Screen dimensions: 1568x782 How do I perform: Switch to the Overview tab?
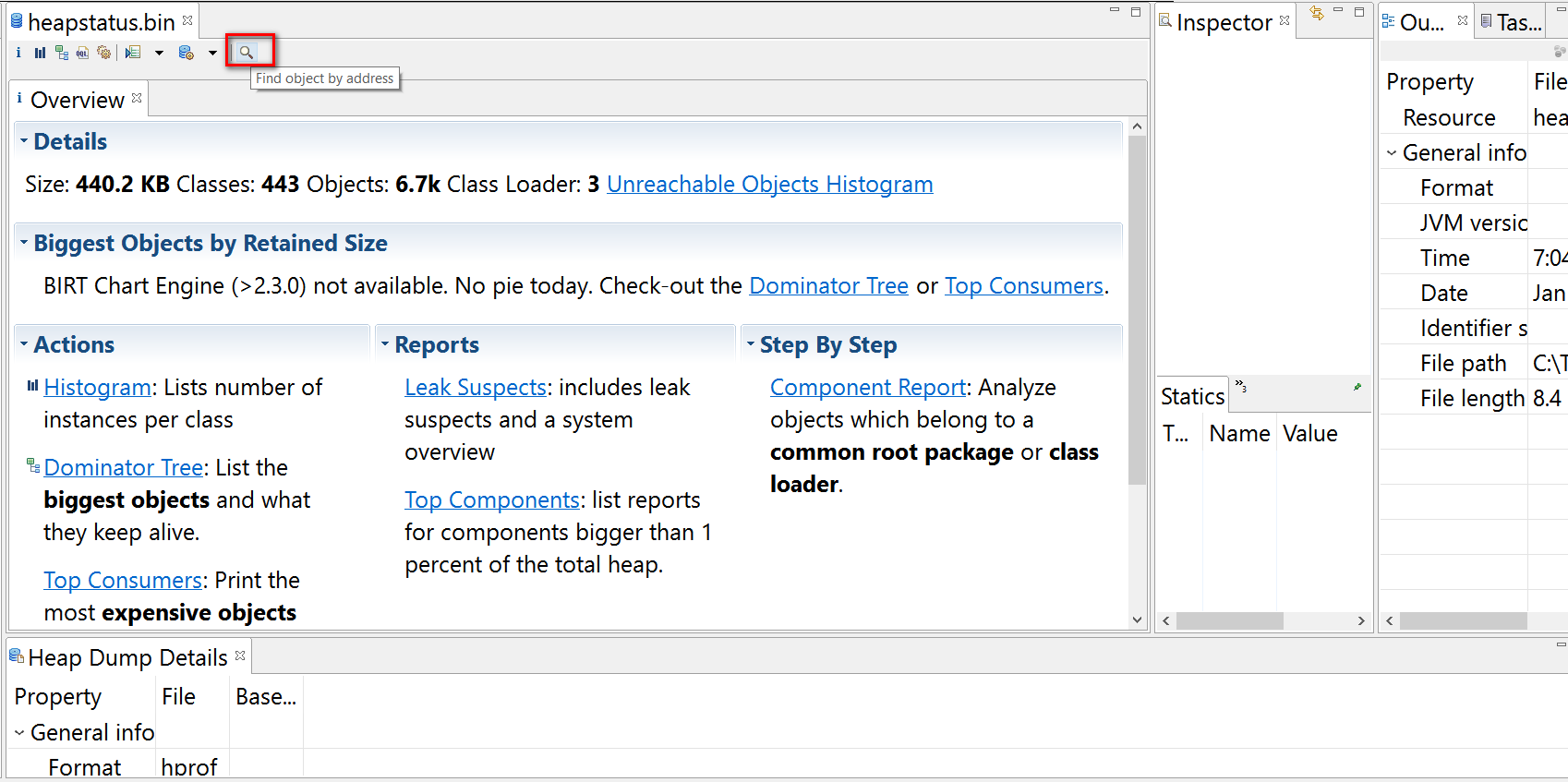[77, 100]
